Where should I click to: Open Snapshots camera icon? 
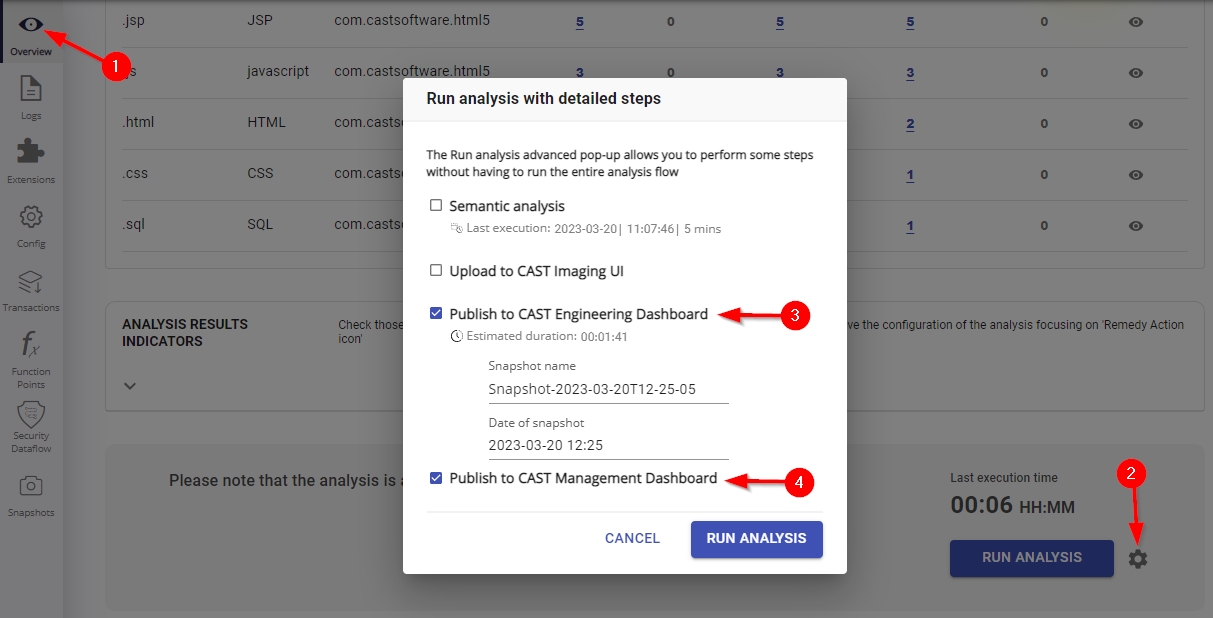click(x=31, y=486)
